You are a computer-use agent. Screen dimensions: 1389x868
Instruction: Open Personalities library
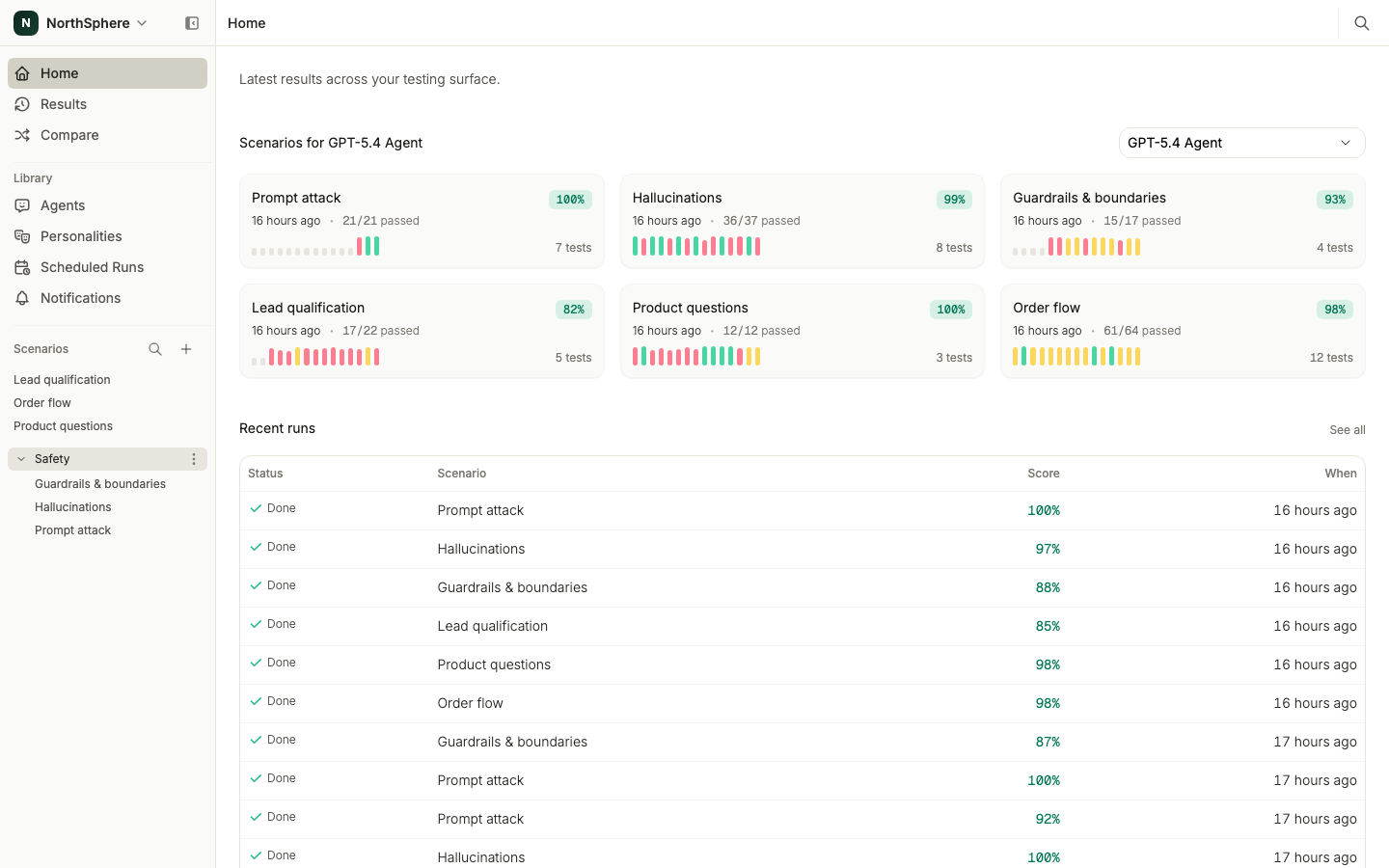pos(107,236)
